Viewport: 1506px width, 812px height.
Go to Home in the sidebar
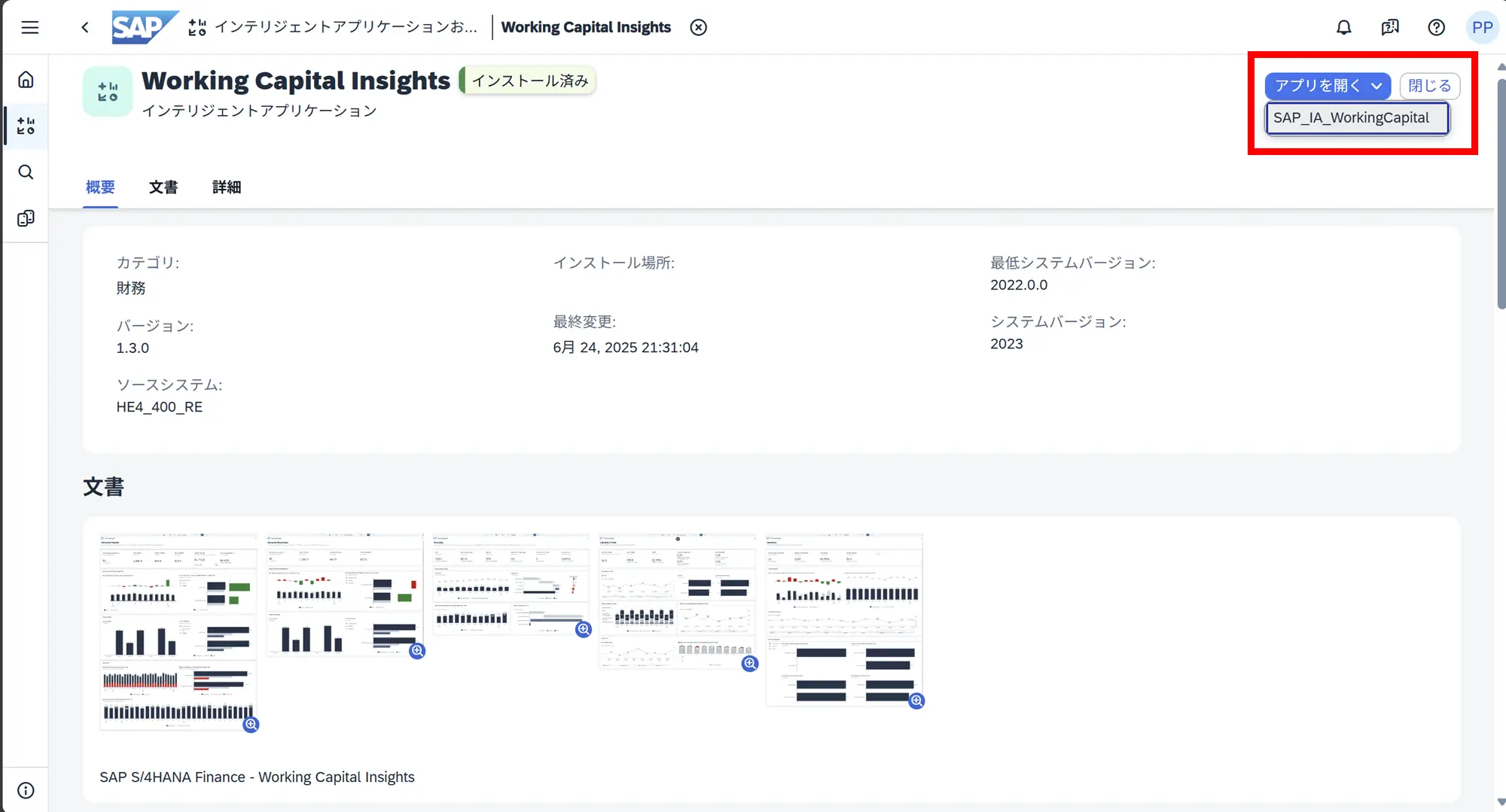point(26,80)
